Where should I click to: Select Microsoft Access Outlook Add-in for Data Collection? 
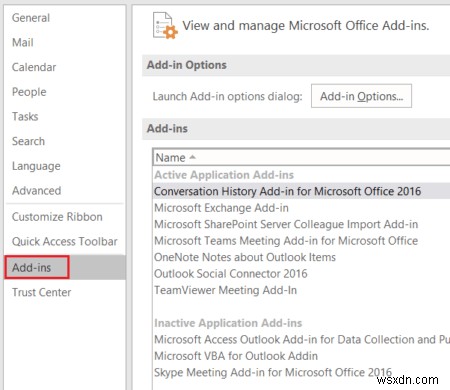[x=302, y=340]
